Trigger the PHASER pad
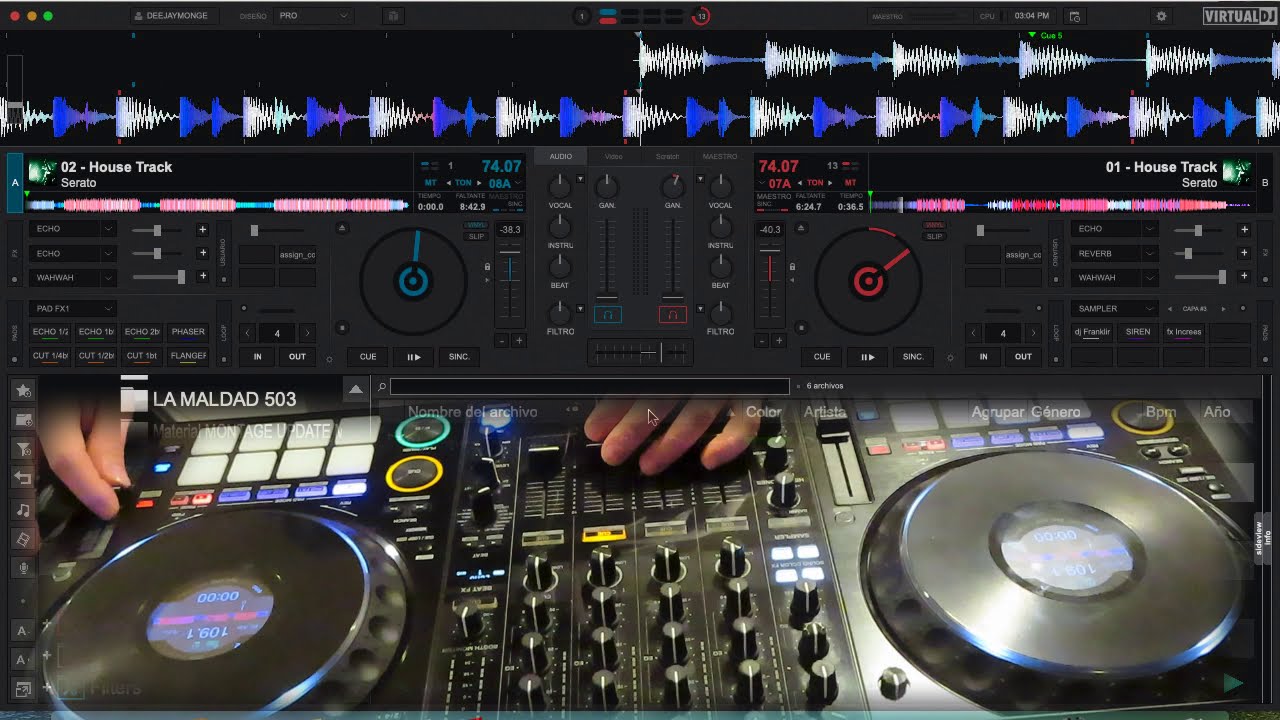The height and width of the screenshot is (720, 1280). click(188, 332)
